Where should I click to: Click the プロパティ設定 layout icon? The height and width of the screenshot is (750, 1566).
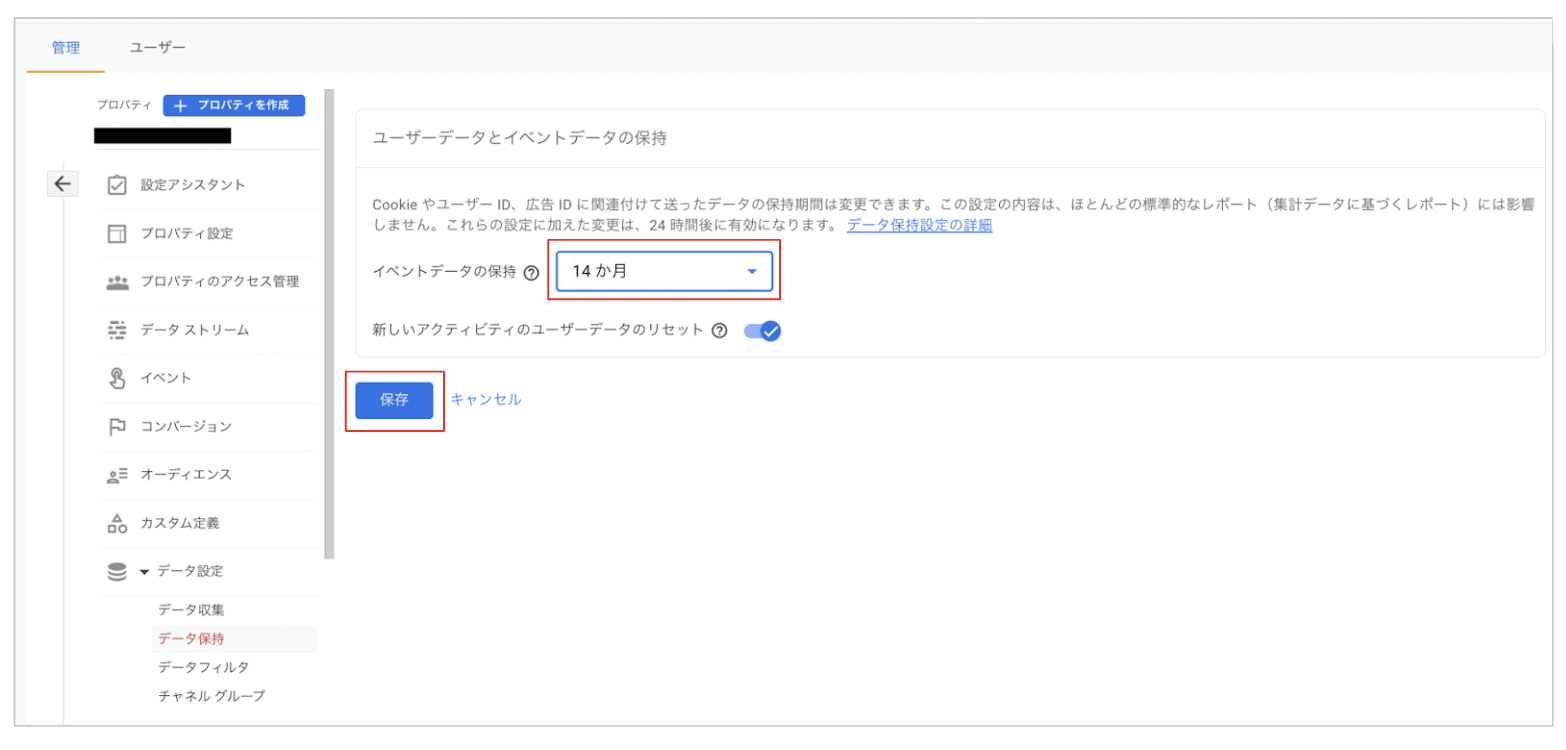click(117, 233)
